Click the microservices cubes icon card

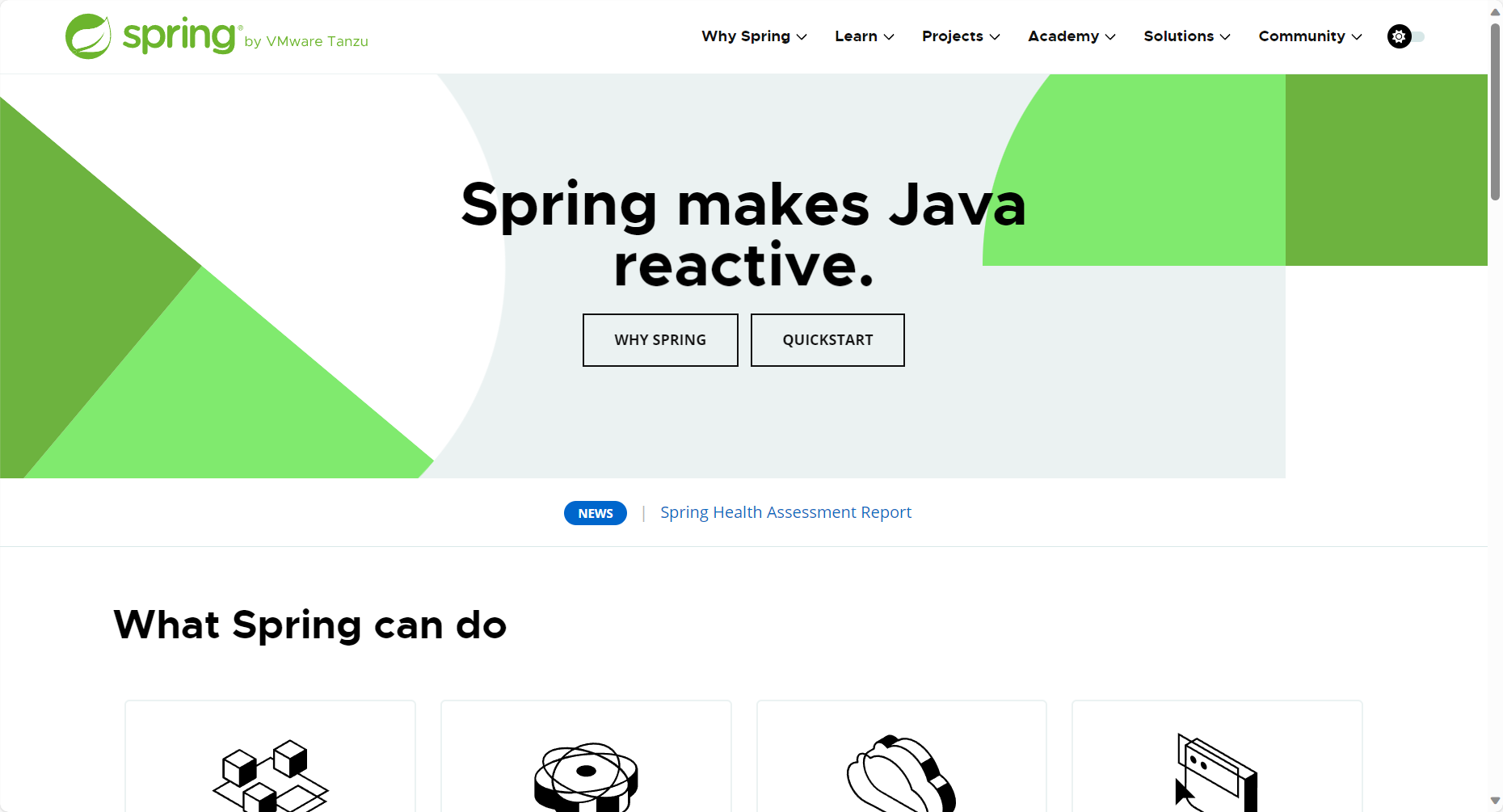270,756
